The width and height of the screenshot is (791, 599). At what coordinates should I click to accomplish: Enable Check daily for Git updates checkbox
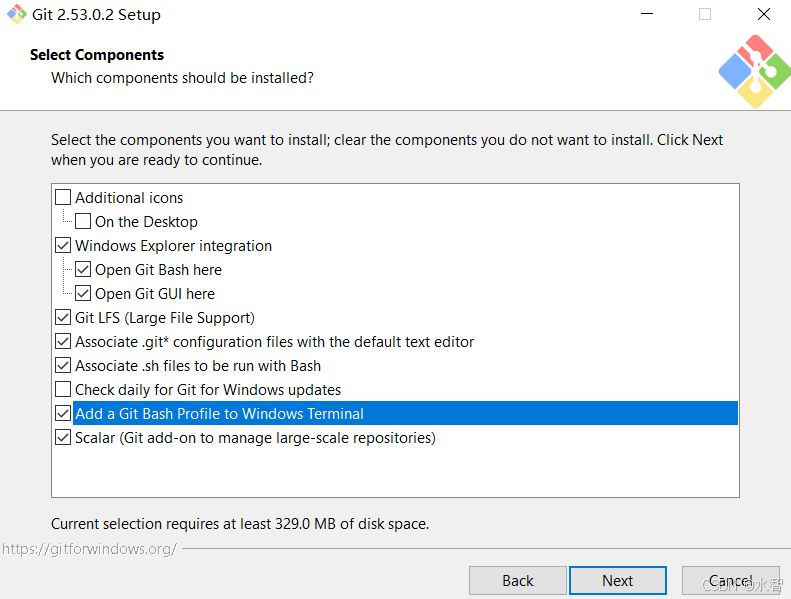(63, 390)
